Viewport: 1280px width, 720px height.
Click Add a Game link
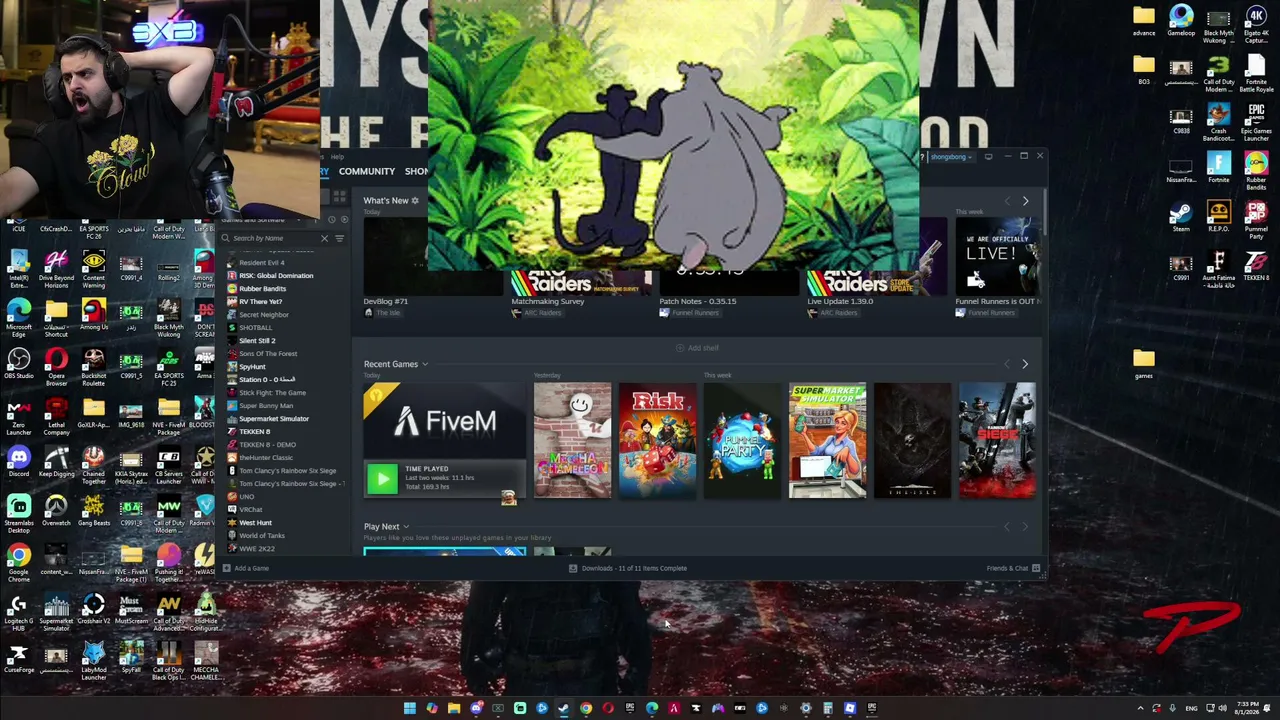click(246, 568)
